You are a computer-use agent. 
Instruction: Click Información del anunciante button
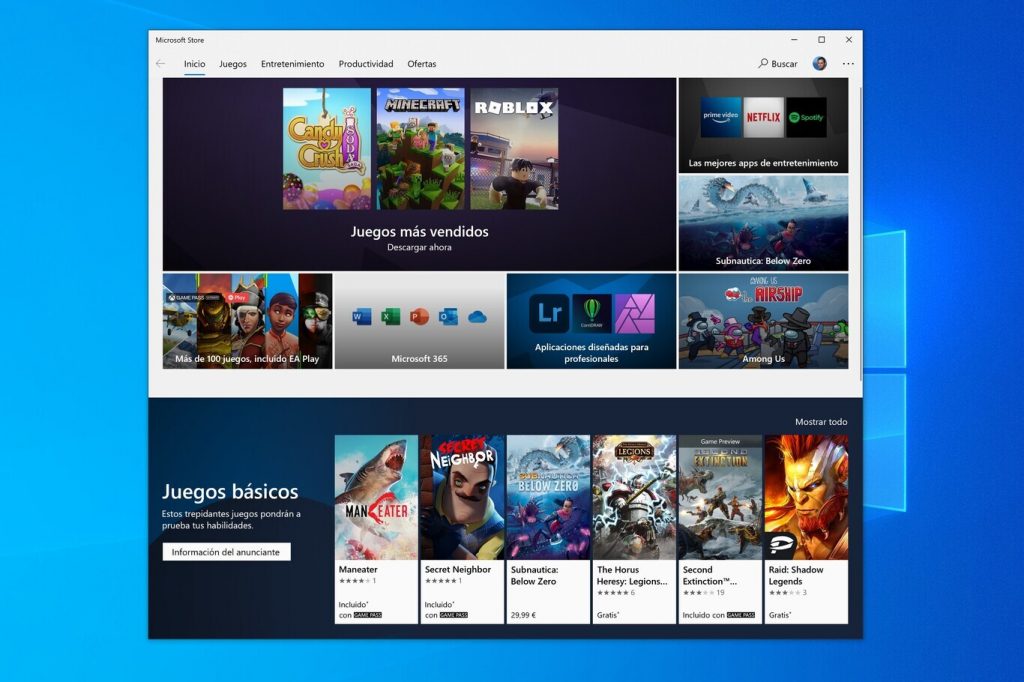(226, 552)
